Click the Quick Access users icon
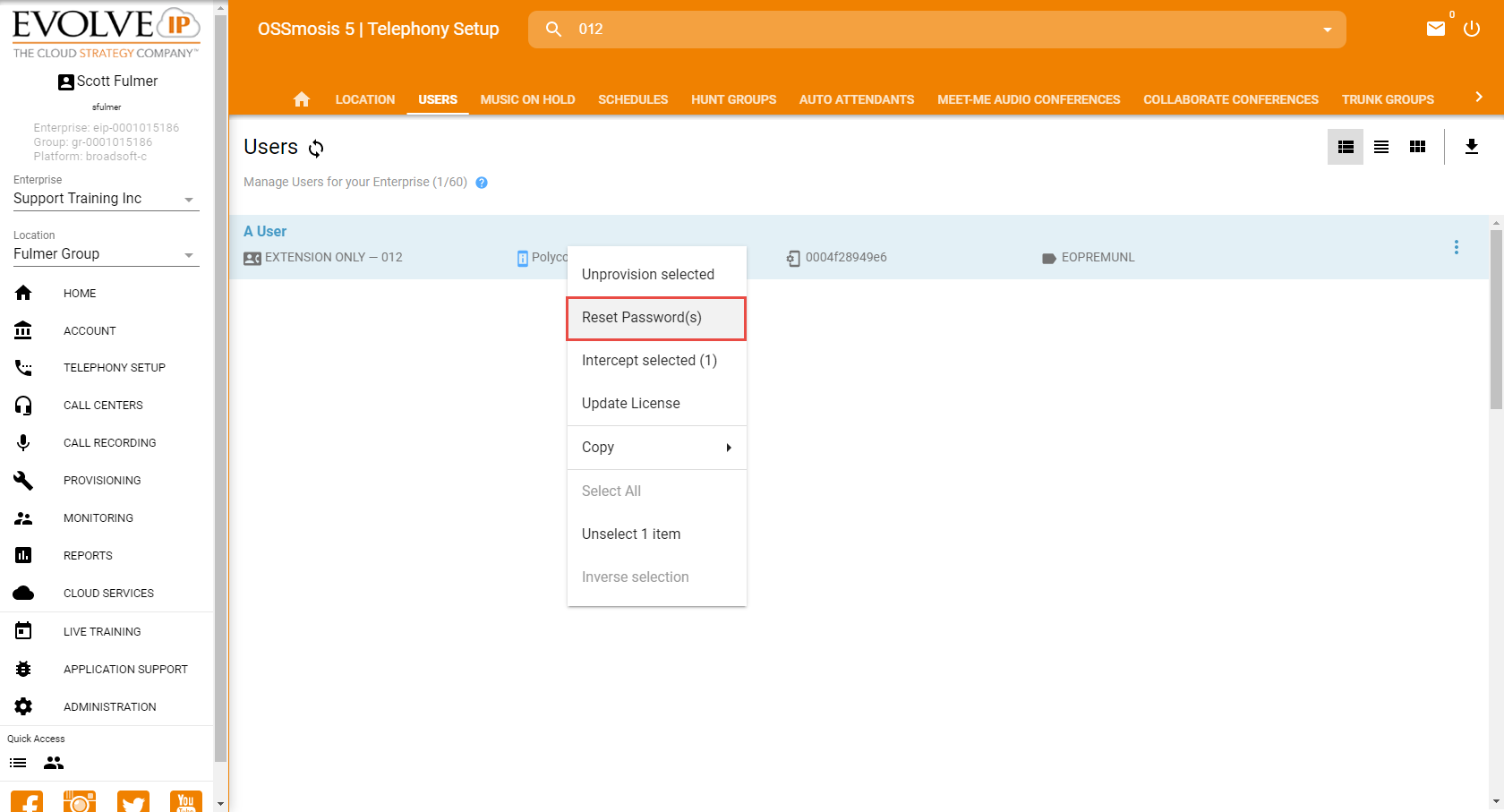Image resolution: width=1504 pixels, height=812 pixels. point(54,763)
